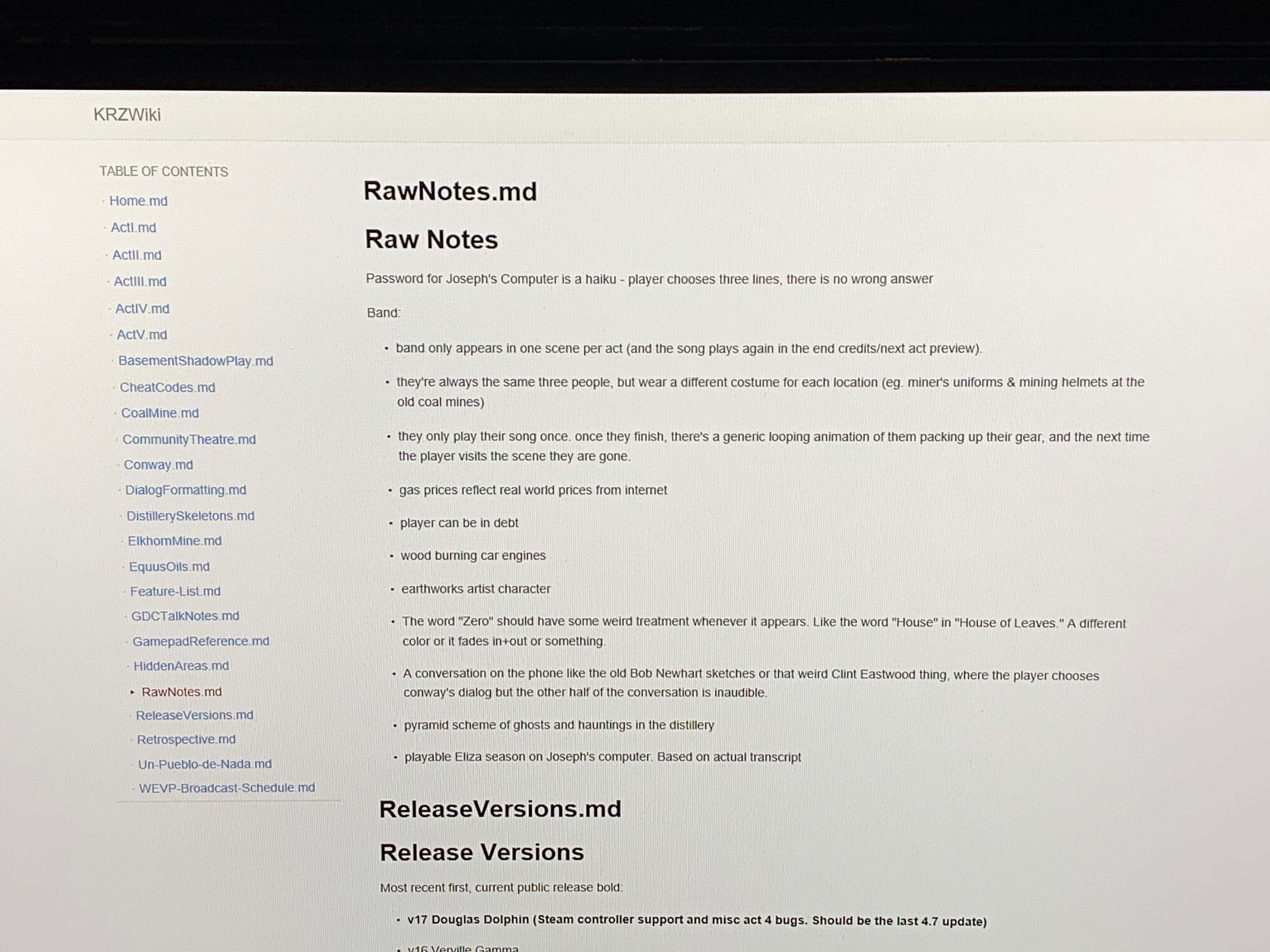
Task: Open BasementShadowPlay.md link
Action: [x=195, y=361]
